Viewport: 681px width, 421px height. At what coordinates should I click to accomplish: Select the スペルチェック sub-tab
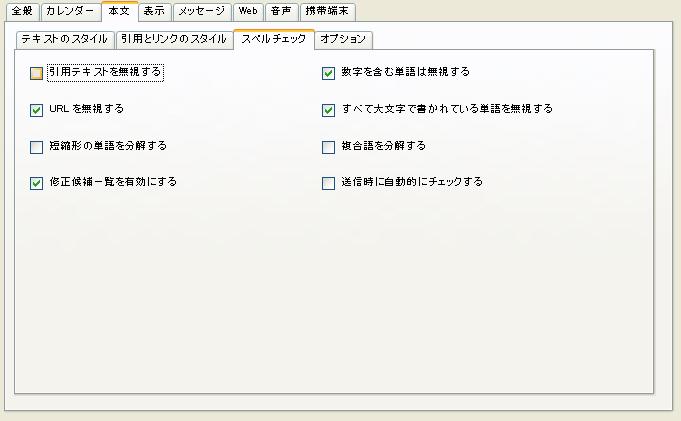point(274,39)
